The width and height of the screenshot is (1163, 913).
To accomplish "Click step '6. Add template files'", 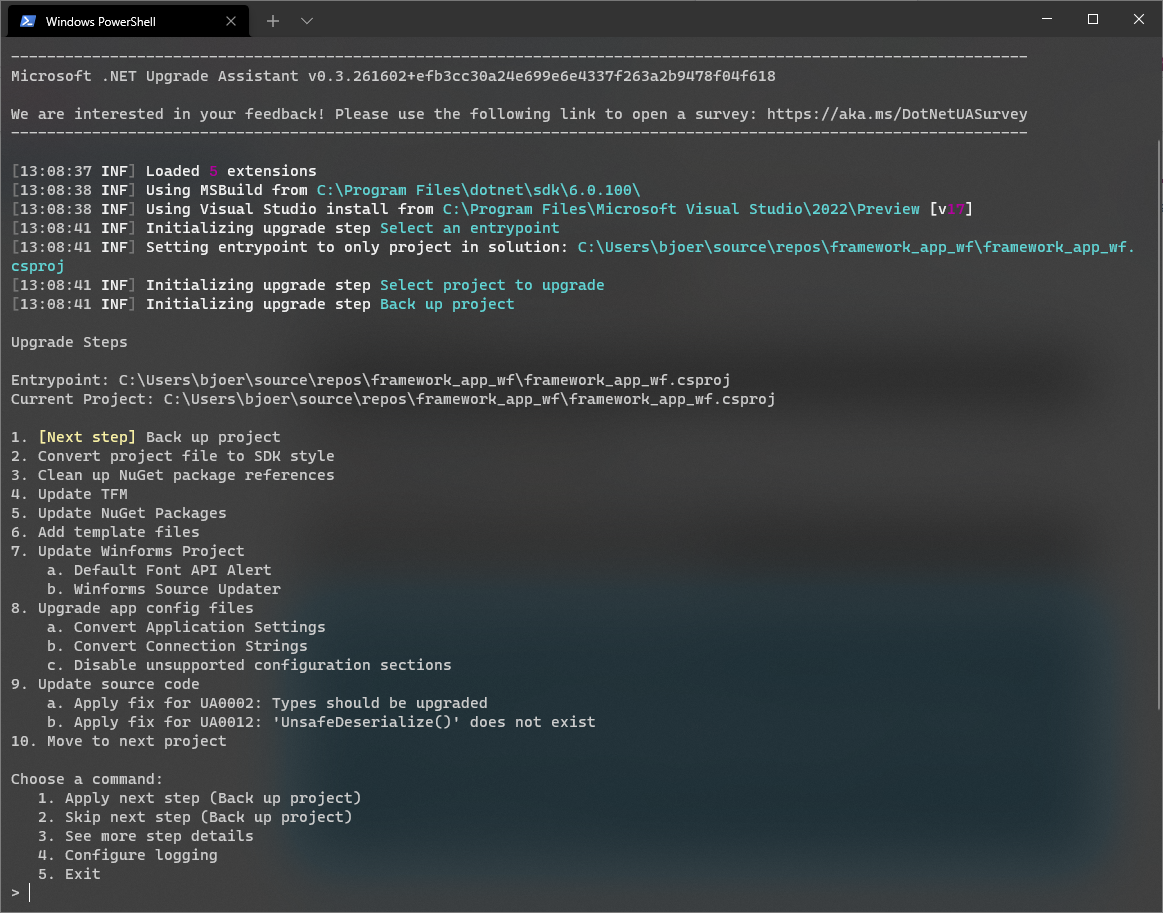I will point(105,532).
